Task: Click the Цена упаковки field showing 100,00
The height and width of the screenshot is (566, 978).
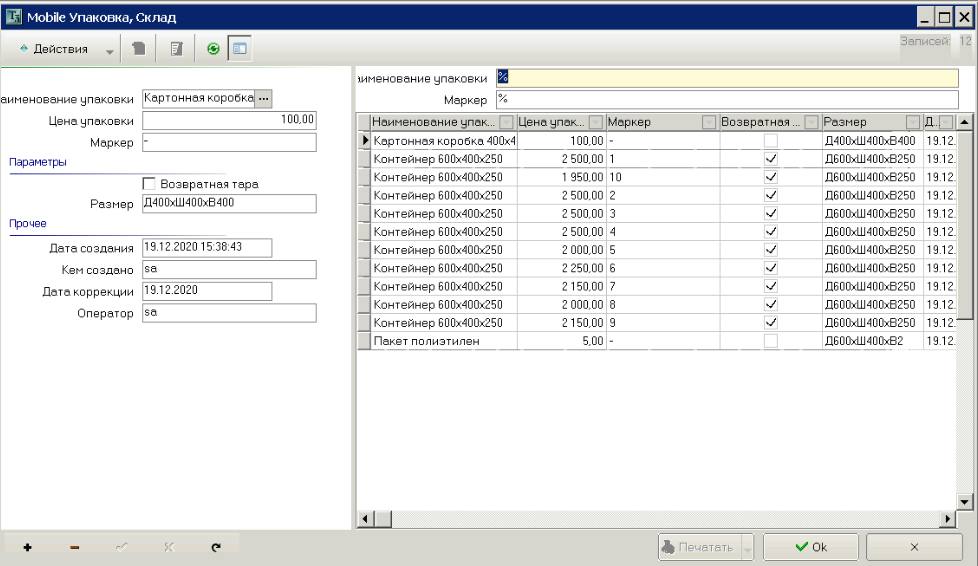Action: 229,120
